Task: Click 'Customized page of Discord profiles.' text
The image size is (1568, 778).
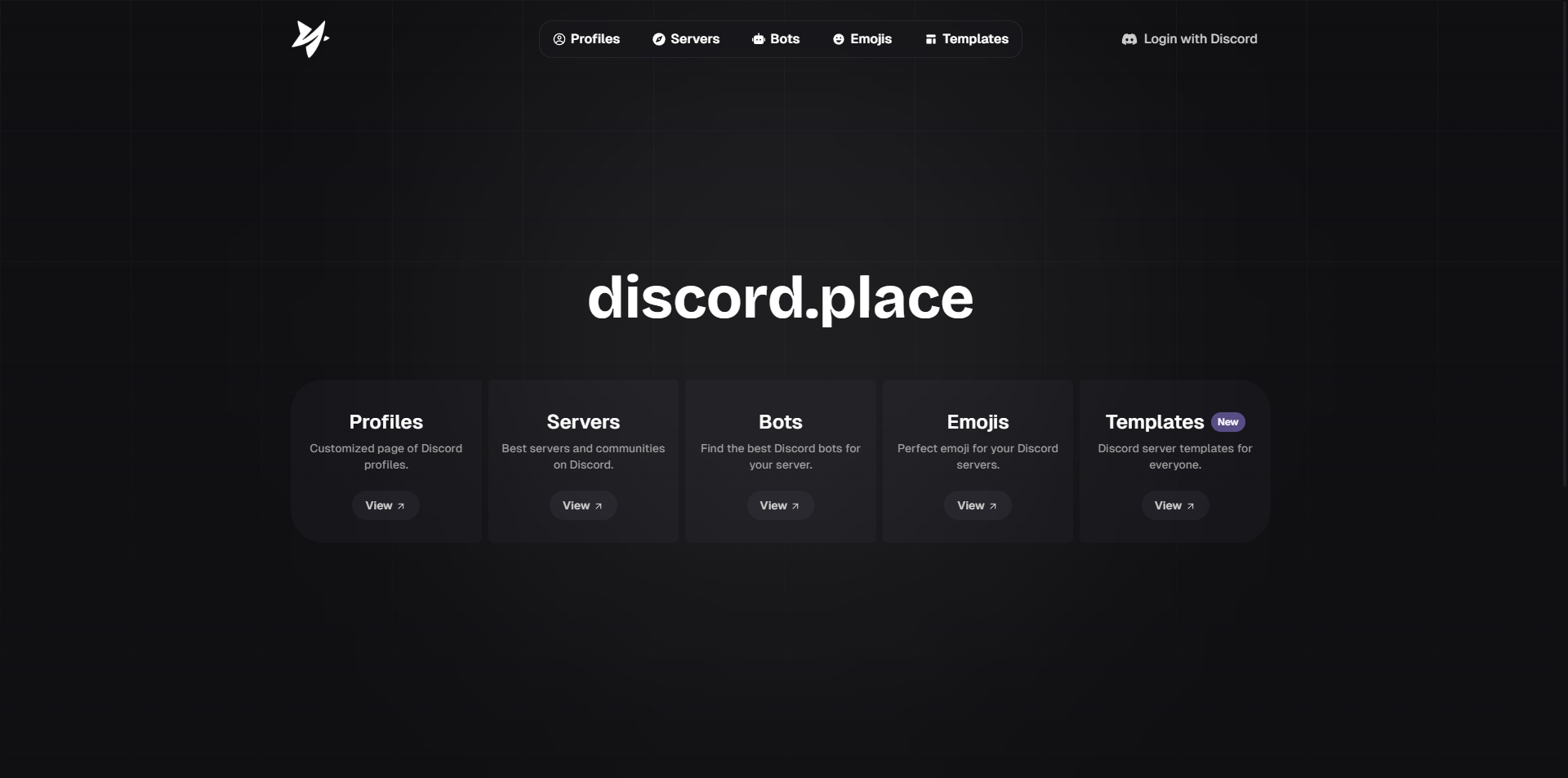Action: tap(386, 456)
